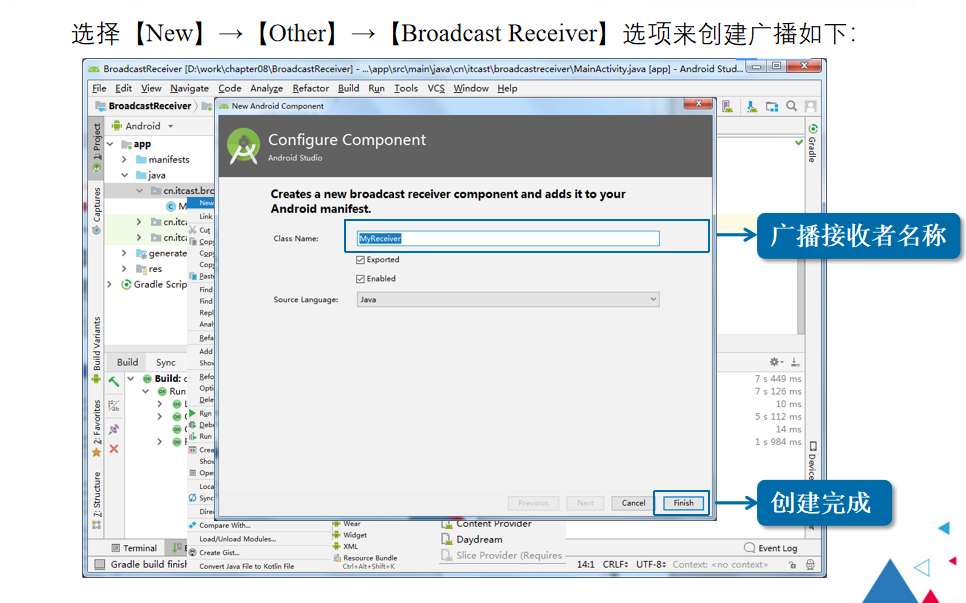This screenshot has height=603, width=966.
Task: Click the toggle view icon below hammer
Action: [x=114, y=405]
